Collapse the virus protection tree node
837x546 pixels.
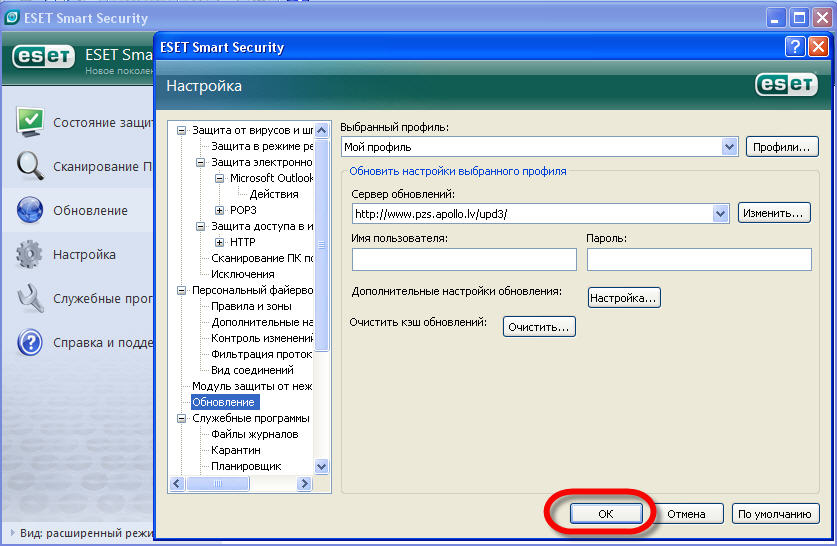click(181, 130)
